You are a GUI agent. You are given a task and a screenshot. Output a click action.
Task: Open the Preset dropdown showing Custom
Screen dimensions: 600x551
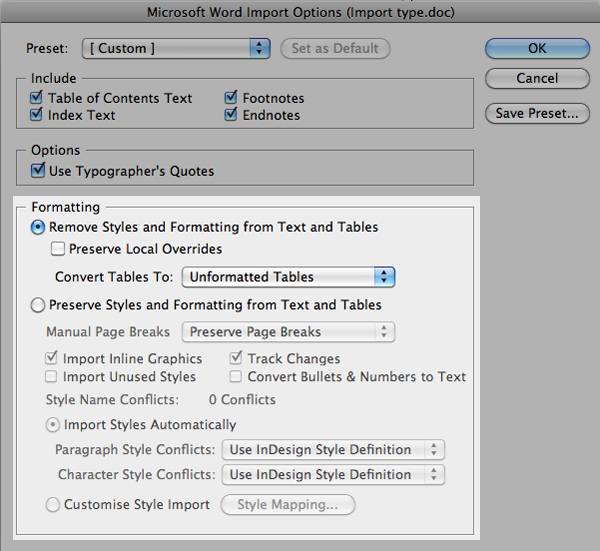click(176, 48)
